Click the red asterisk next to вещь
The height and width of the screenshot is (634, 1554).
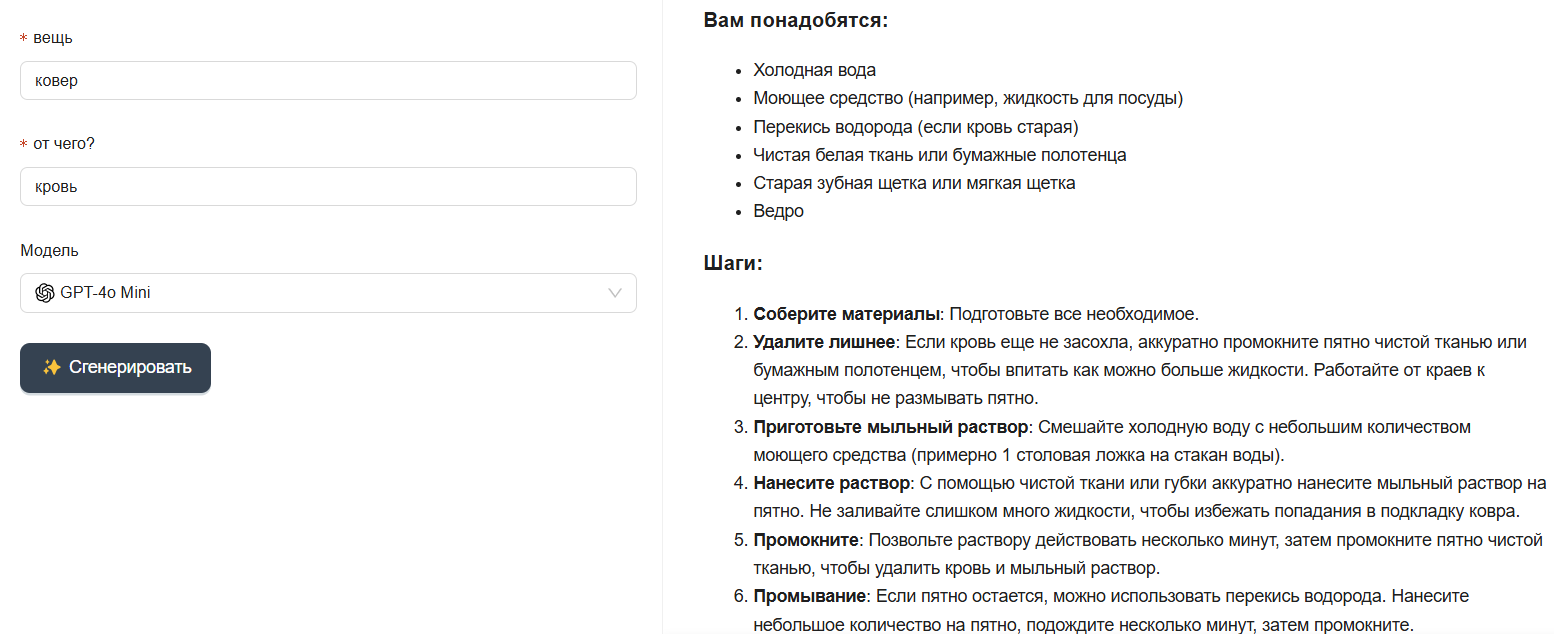[x=22, y=37]
